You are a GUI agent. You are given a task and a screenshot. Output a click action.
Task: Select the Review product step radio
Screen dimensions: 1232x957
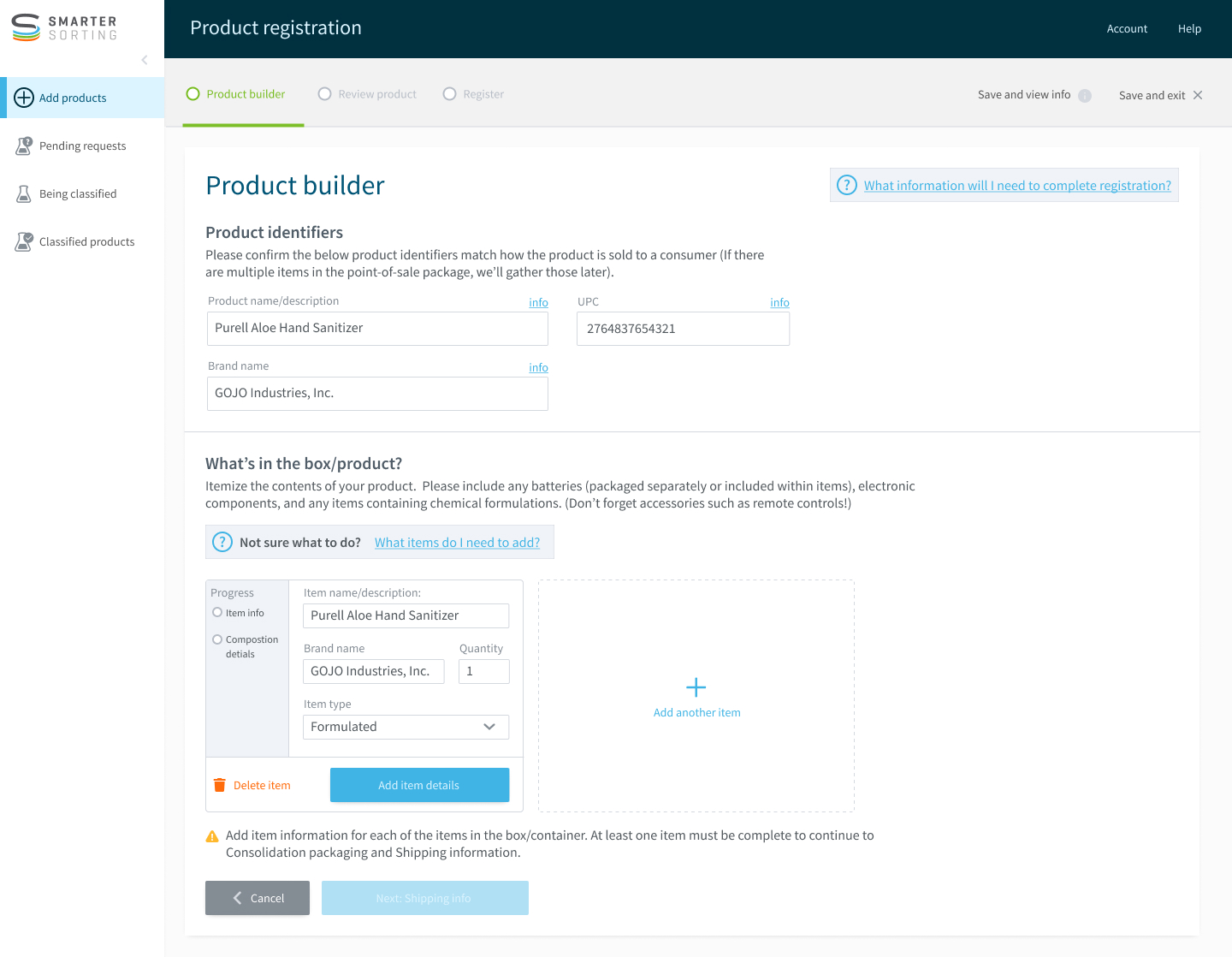click(324, 94)
